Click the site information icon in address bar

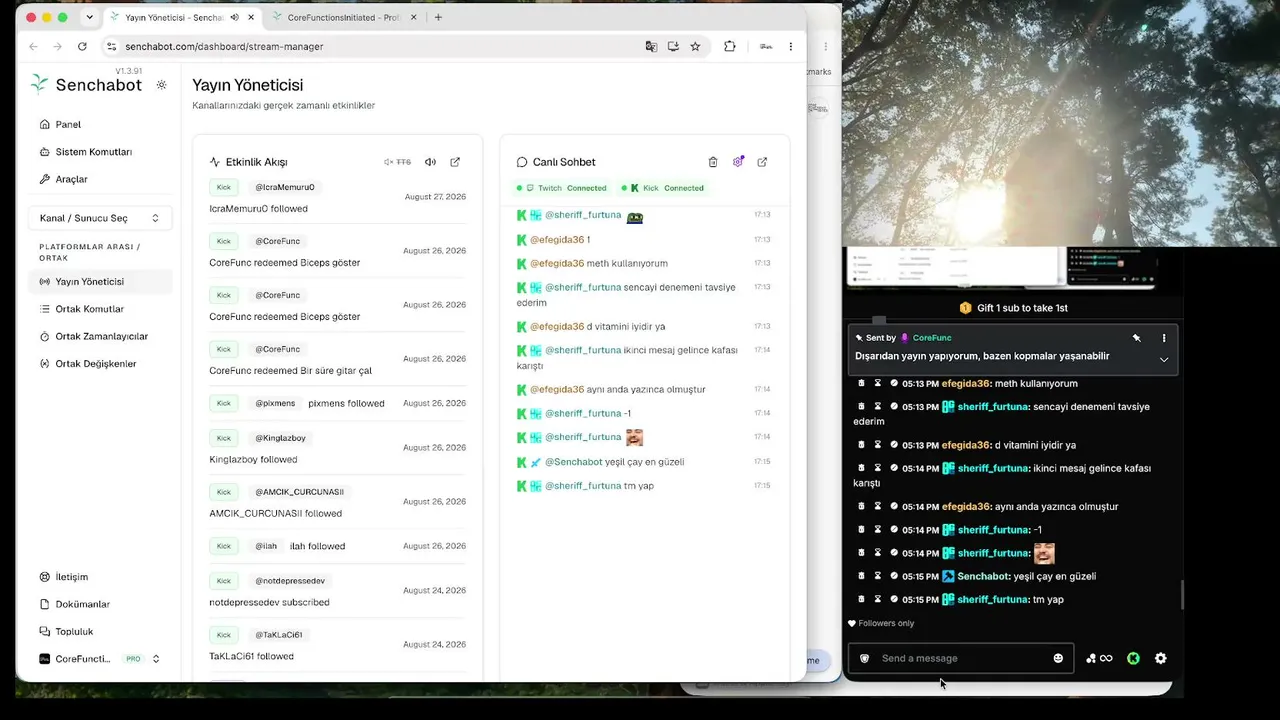(x=112, y=46)
